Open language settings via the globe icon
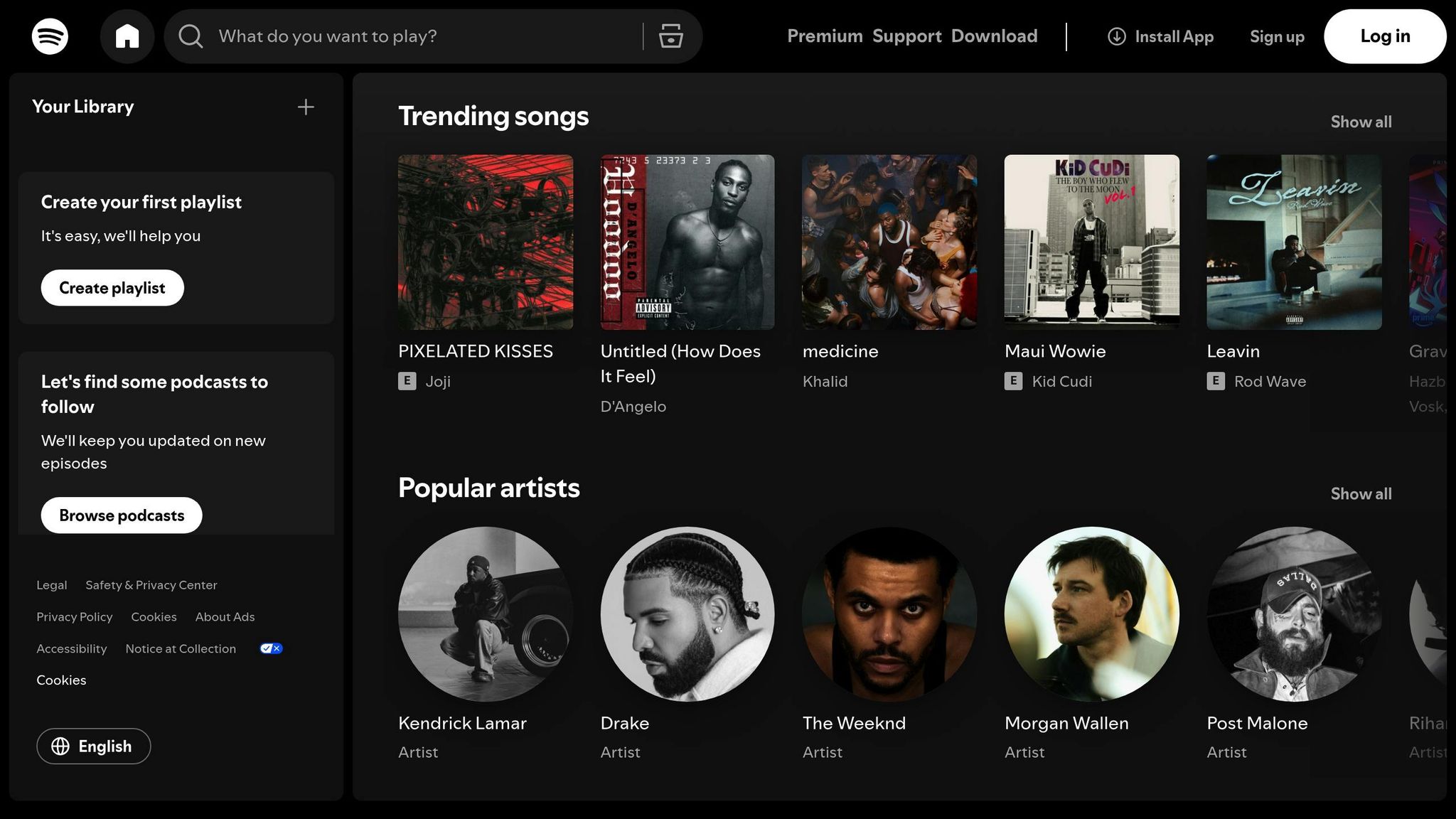Screen dimensions: 1456x819 tap(60, 746)
